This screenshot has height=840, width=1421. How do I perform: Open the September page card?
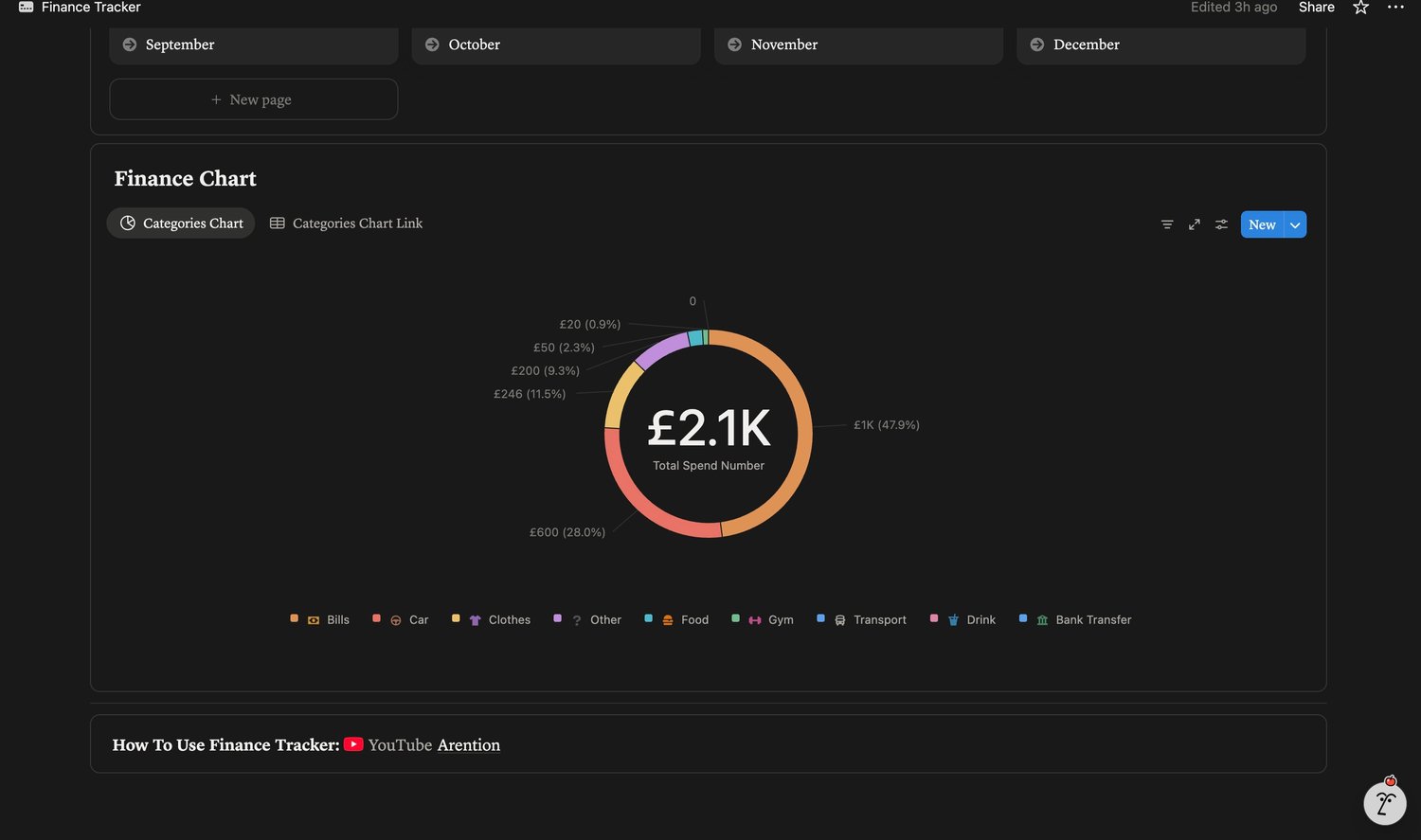[x=253, y=45]
